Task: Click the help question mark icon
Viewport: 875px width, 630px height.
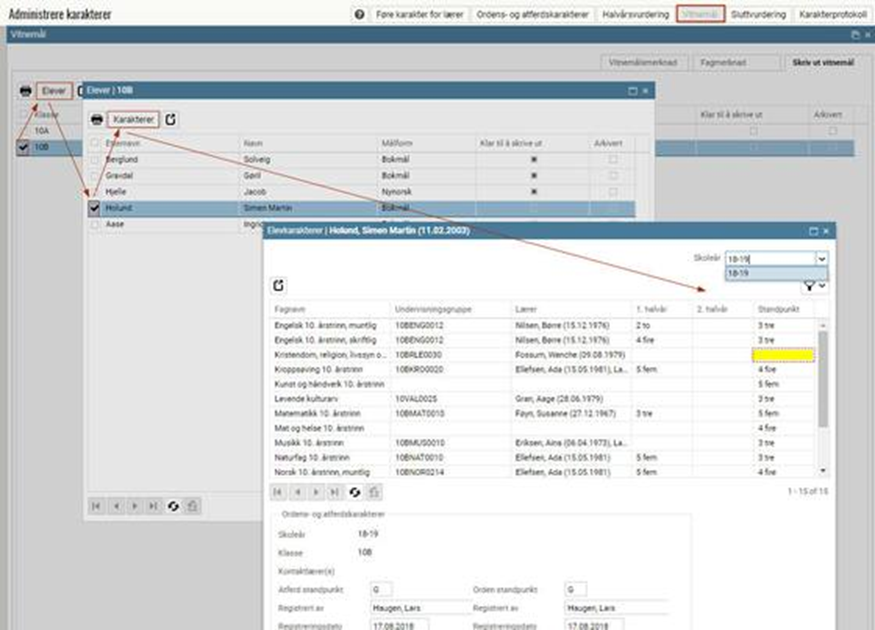Action: [x=359, y=15]
